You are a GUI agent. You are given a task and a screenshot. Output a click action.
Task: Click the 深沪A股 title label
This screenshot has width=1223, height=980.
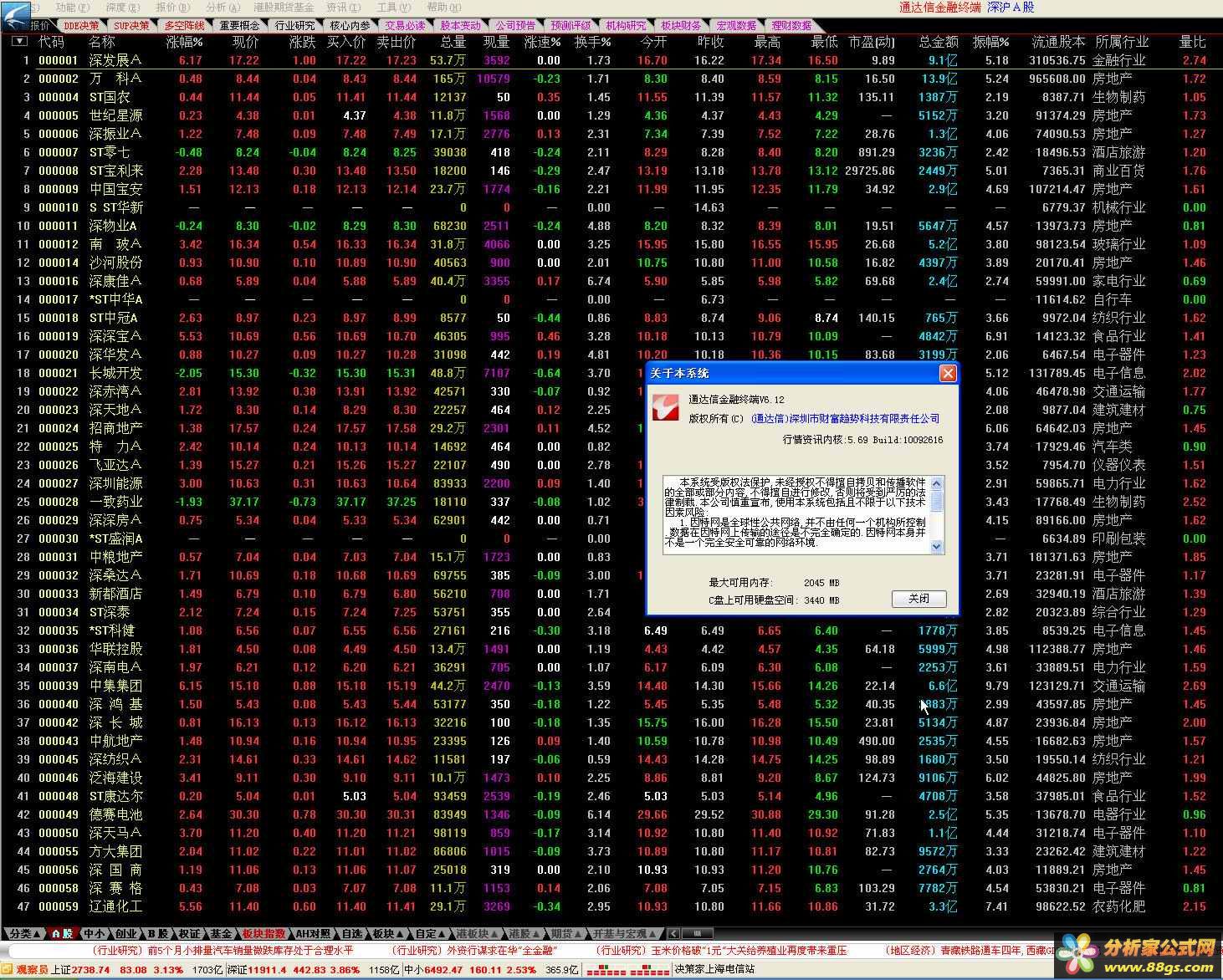pyautogui.click(x=1011, y=8)
